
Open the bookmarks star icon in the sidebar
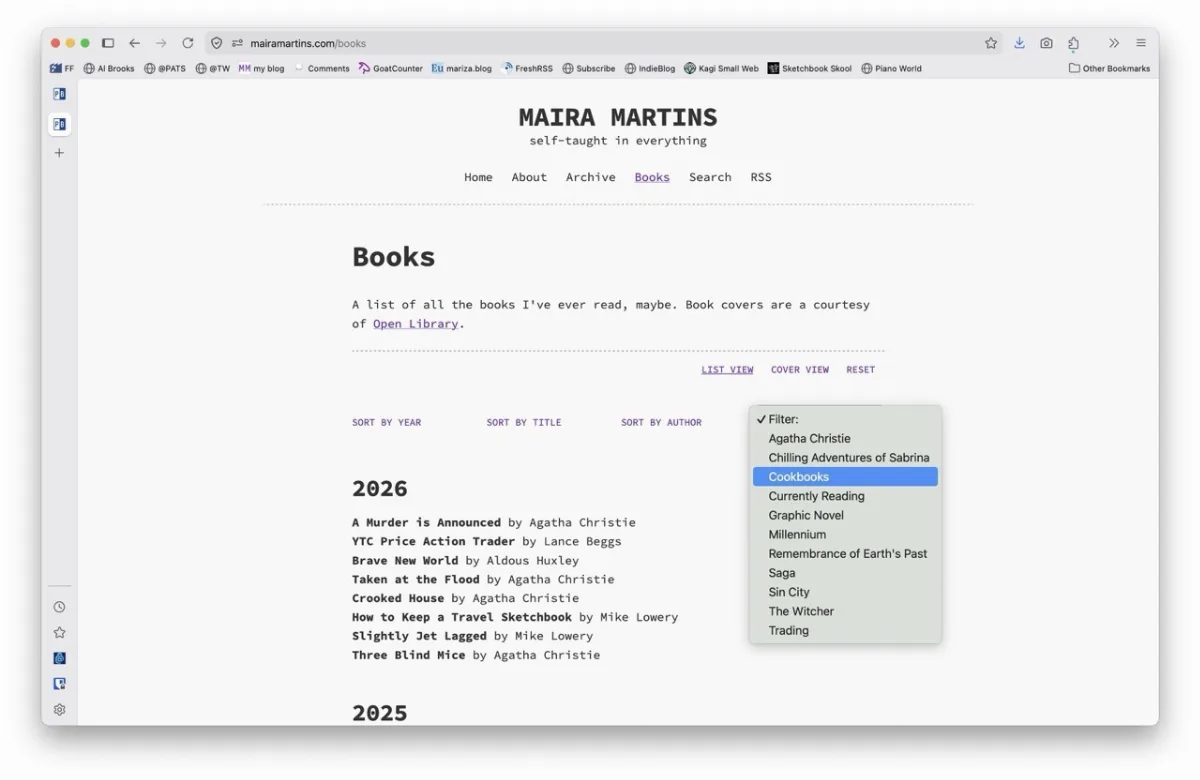pyautogui.click(x=59, y=633)
